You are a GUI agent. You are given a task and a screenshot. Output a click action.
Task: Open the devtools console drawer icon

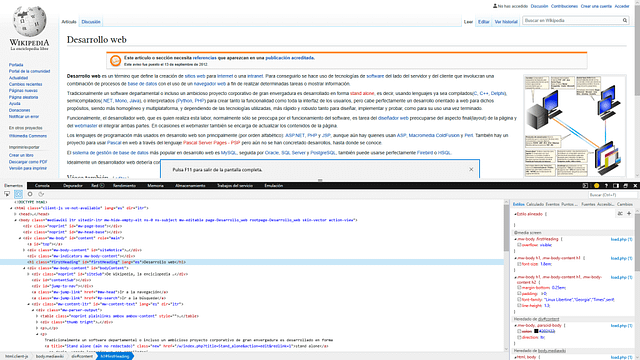tap(585, 186)
